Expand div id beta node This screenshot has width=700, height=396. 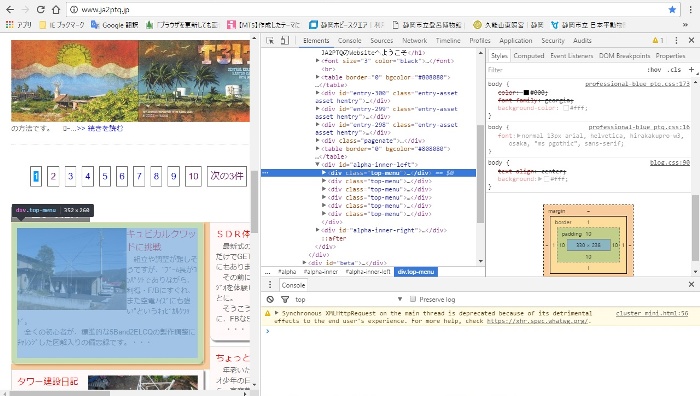pos(304,263)
